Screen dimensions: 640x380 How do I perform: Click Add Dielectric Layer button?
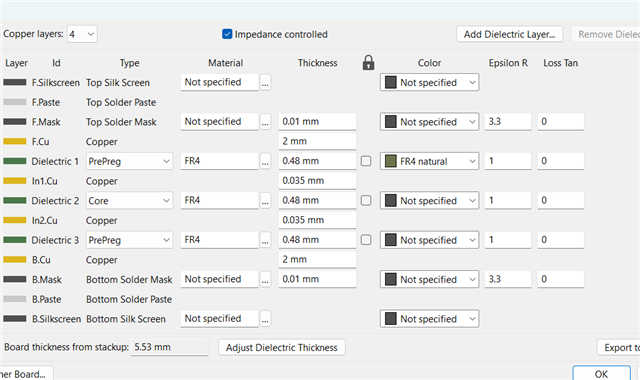pyautogui.click(x=509, y=34)
